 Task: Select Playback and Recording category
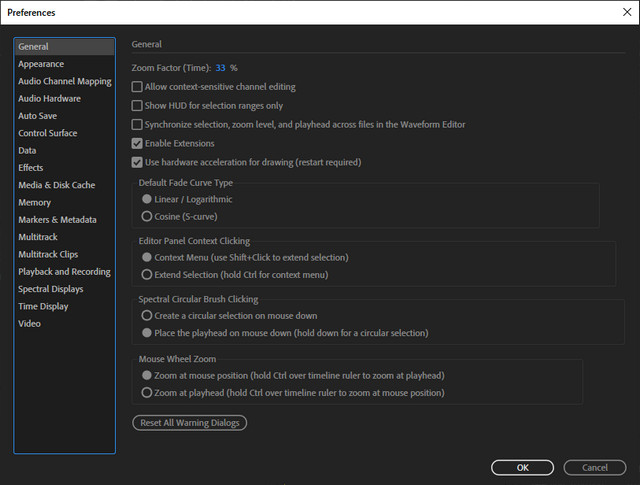pos(64,272)
